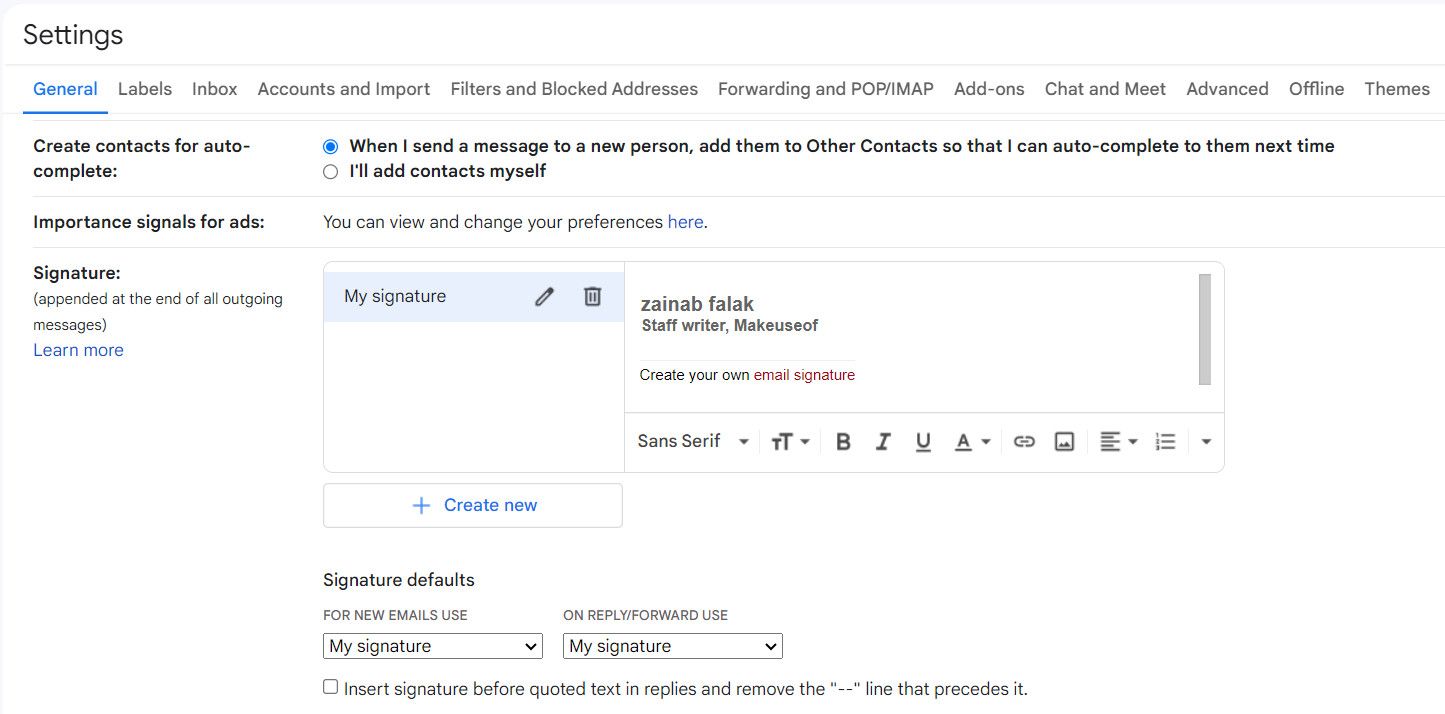Switch to the Labels settings tab

144,89
